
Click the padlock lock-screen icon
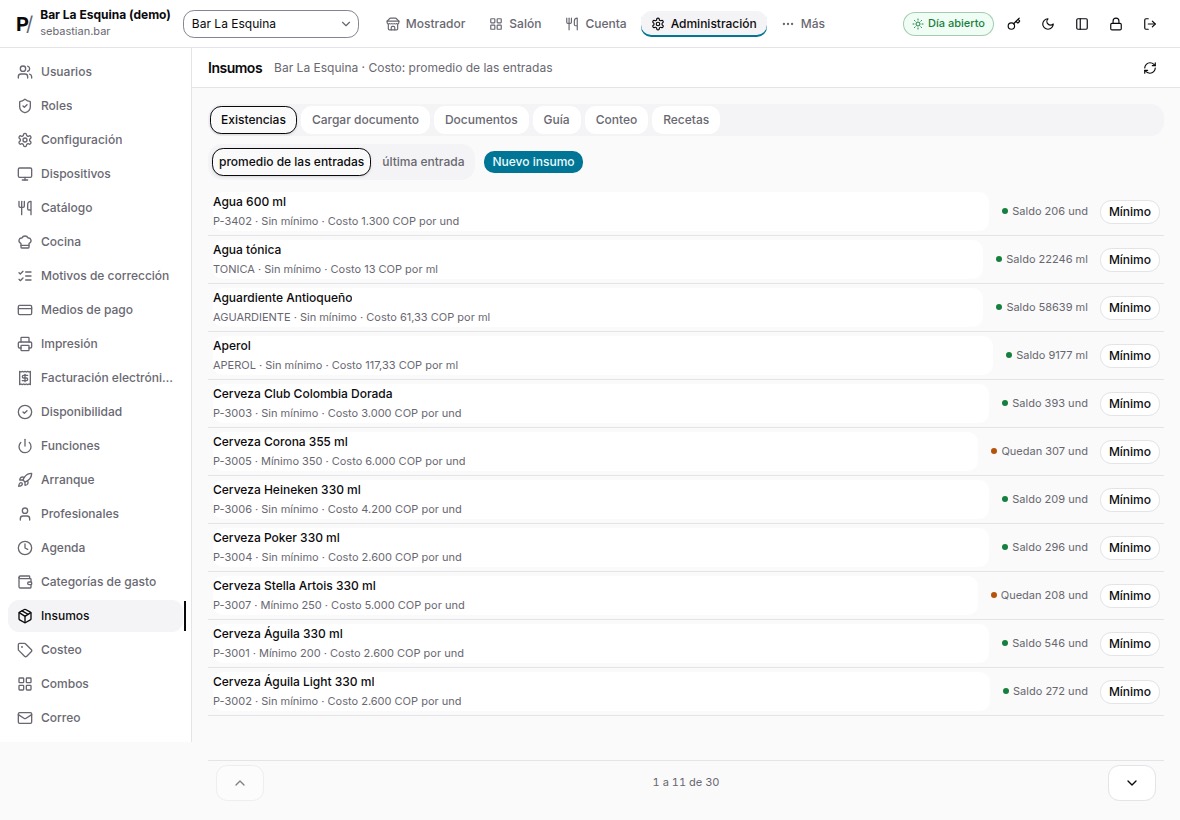(1115, 24)
